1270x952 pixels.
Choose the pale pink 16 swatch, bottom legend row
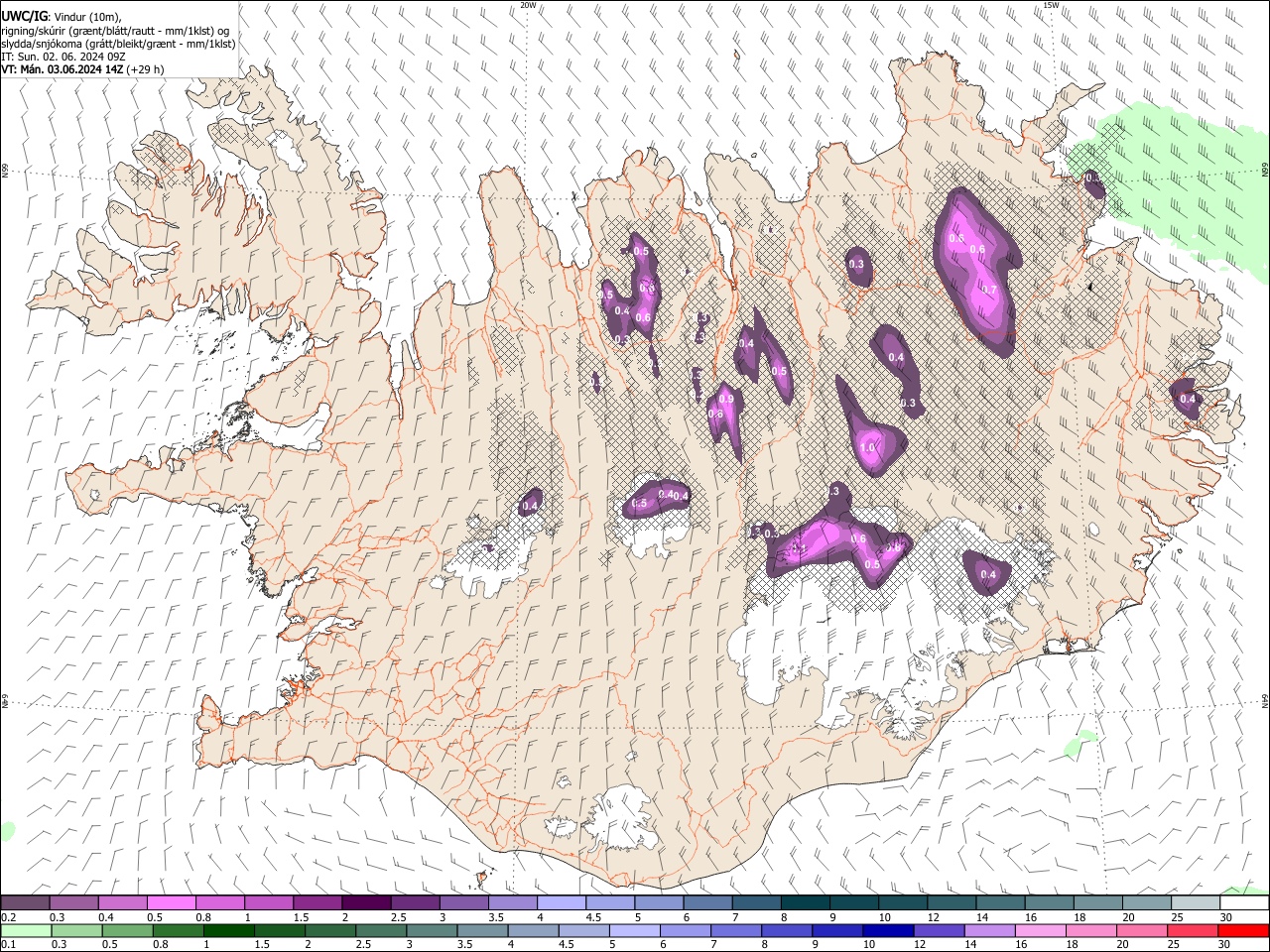[x=1041, y=930]
